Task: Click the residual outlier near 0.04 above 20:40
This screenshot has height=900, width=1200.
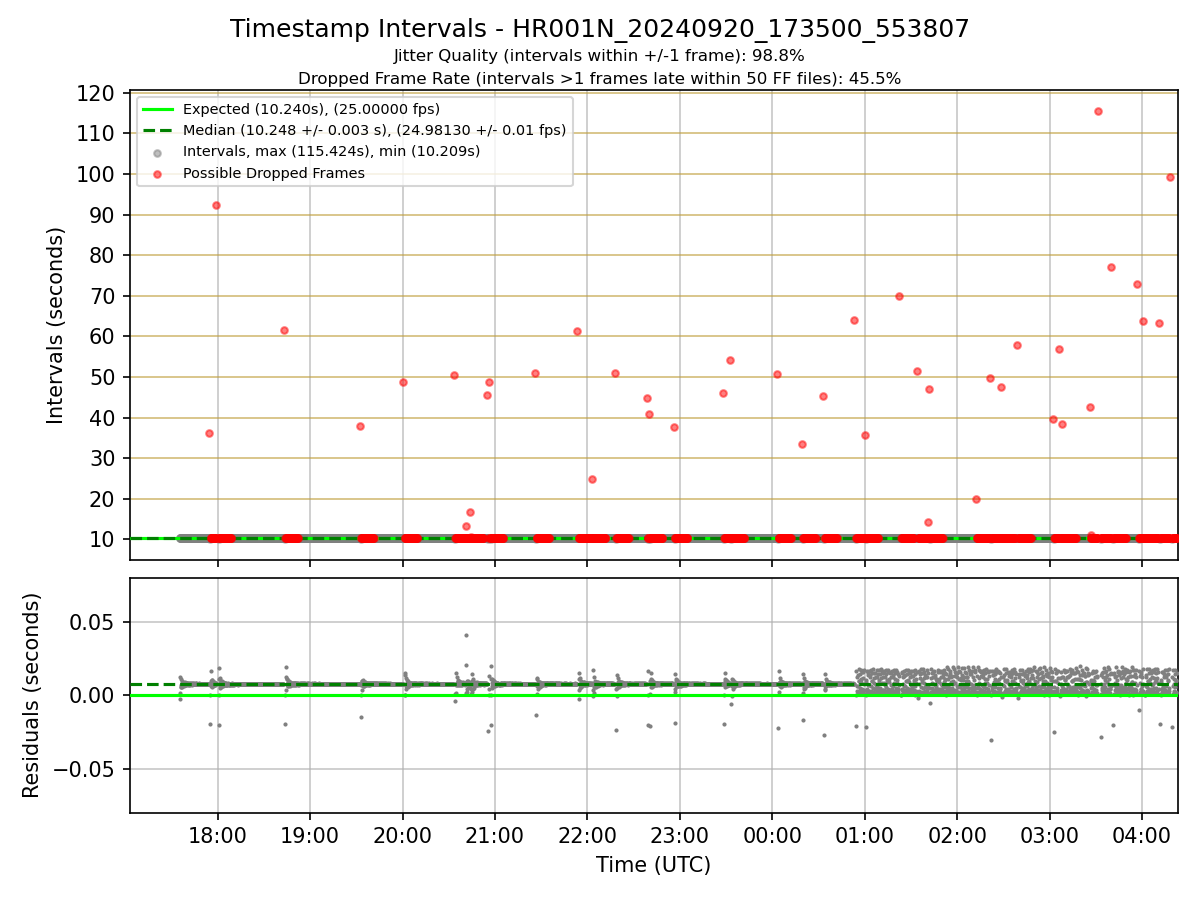Action: click(x=466, y=635)
